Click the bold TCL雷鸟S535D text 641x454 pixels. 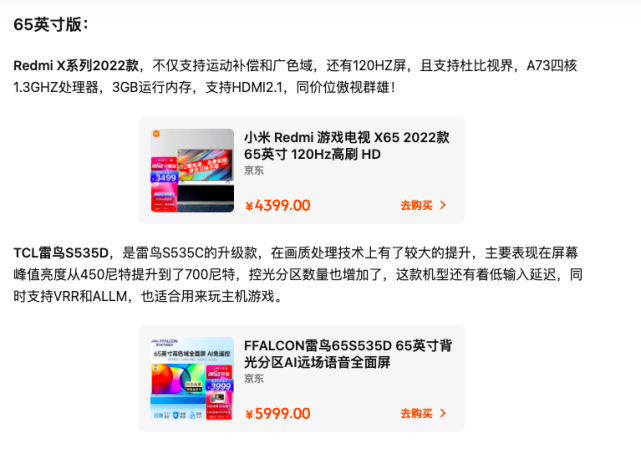tap(61, 253)
